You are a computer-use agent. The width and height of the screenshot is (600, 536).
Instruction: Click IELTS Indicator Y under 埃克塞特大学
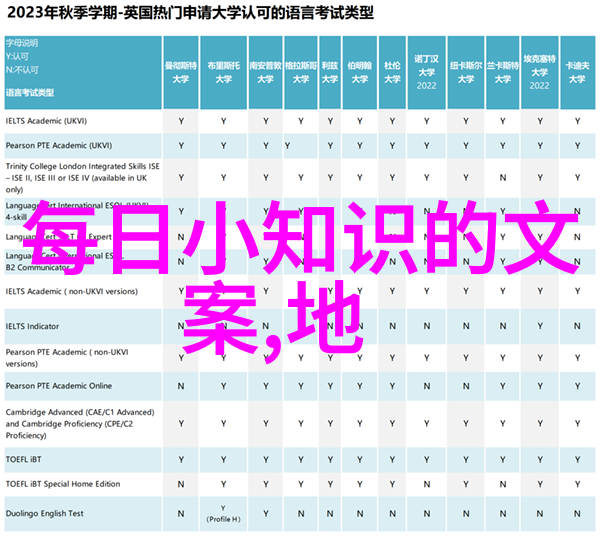pyautogui.click(x=540, y=326)
